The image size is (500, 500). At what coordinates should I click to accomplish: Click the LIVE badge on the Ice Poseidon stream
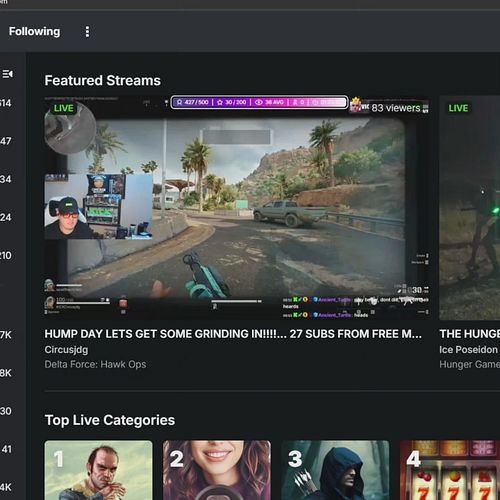[x=458, y=108]
